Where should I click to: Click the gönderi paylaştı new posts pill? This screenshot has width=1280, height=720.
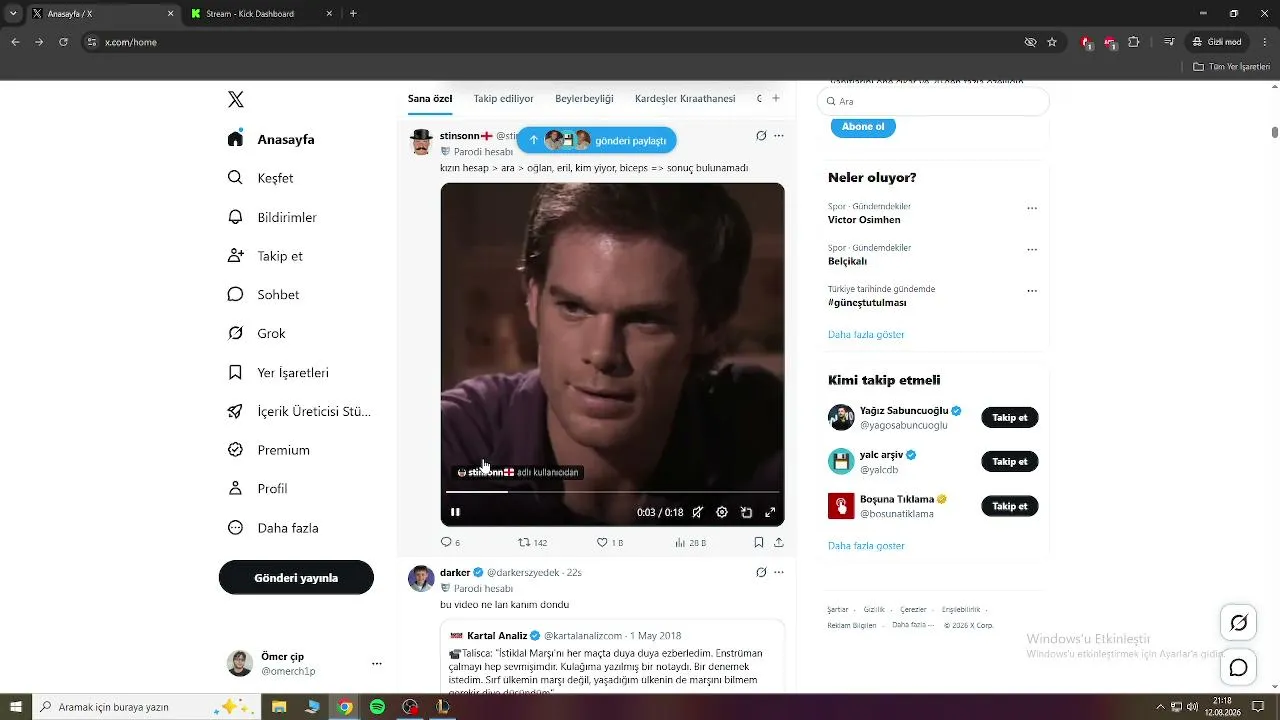pyautogui.click(x=597, y=140)
